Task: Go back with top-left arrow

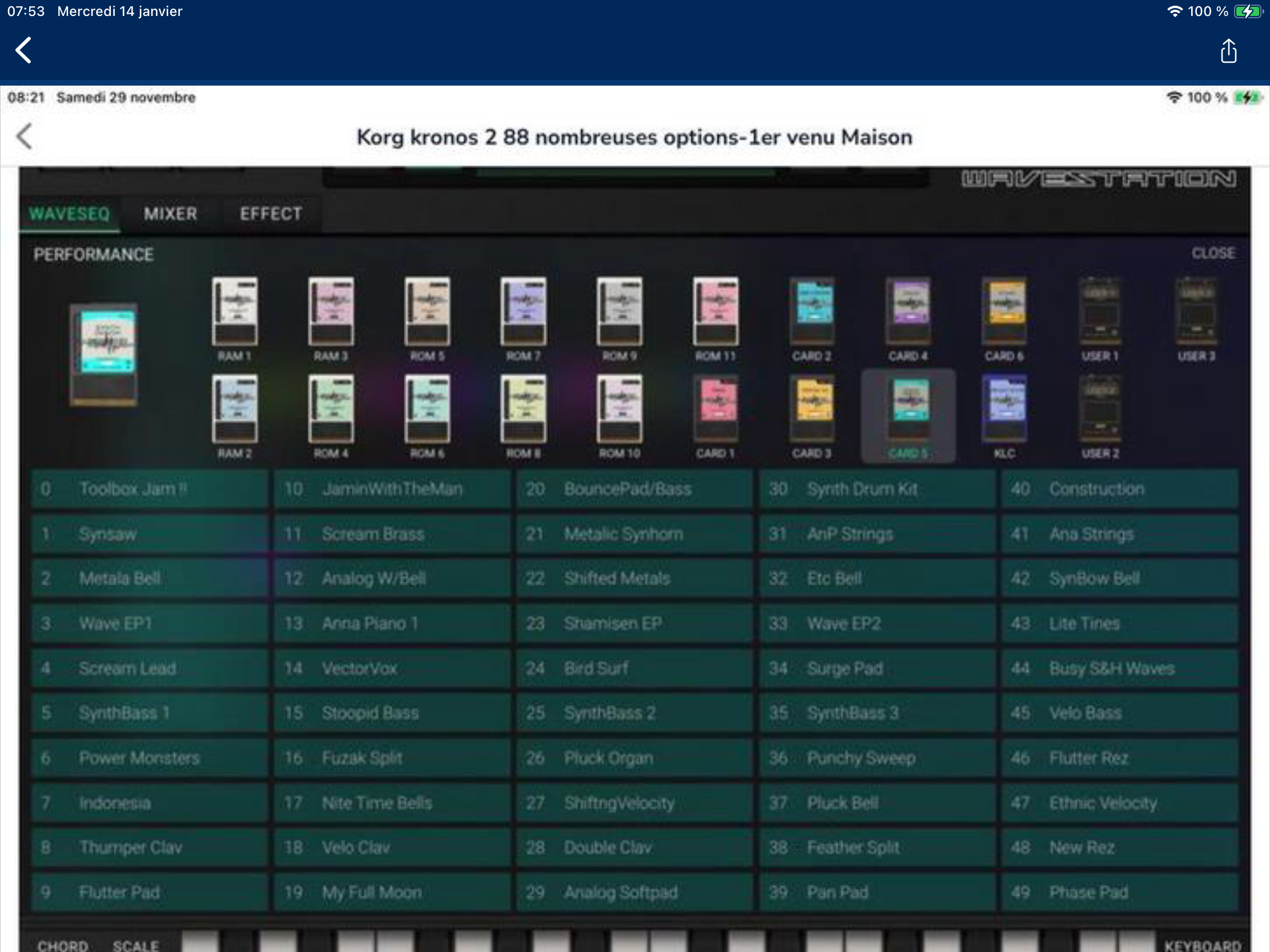Action: pos(23,50)
